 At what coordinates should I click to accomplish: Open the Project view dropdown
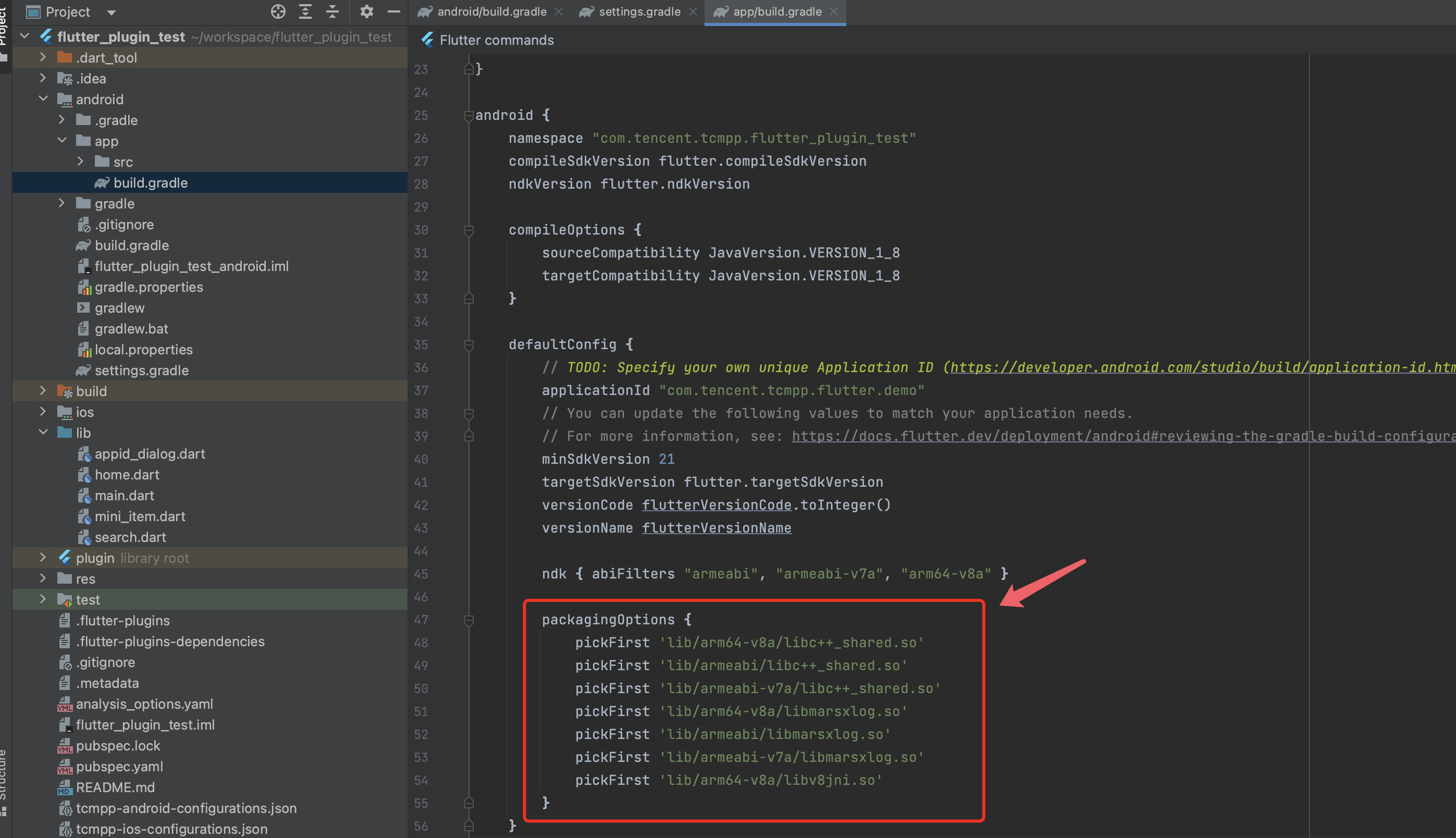[112, 12]
